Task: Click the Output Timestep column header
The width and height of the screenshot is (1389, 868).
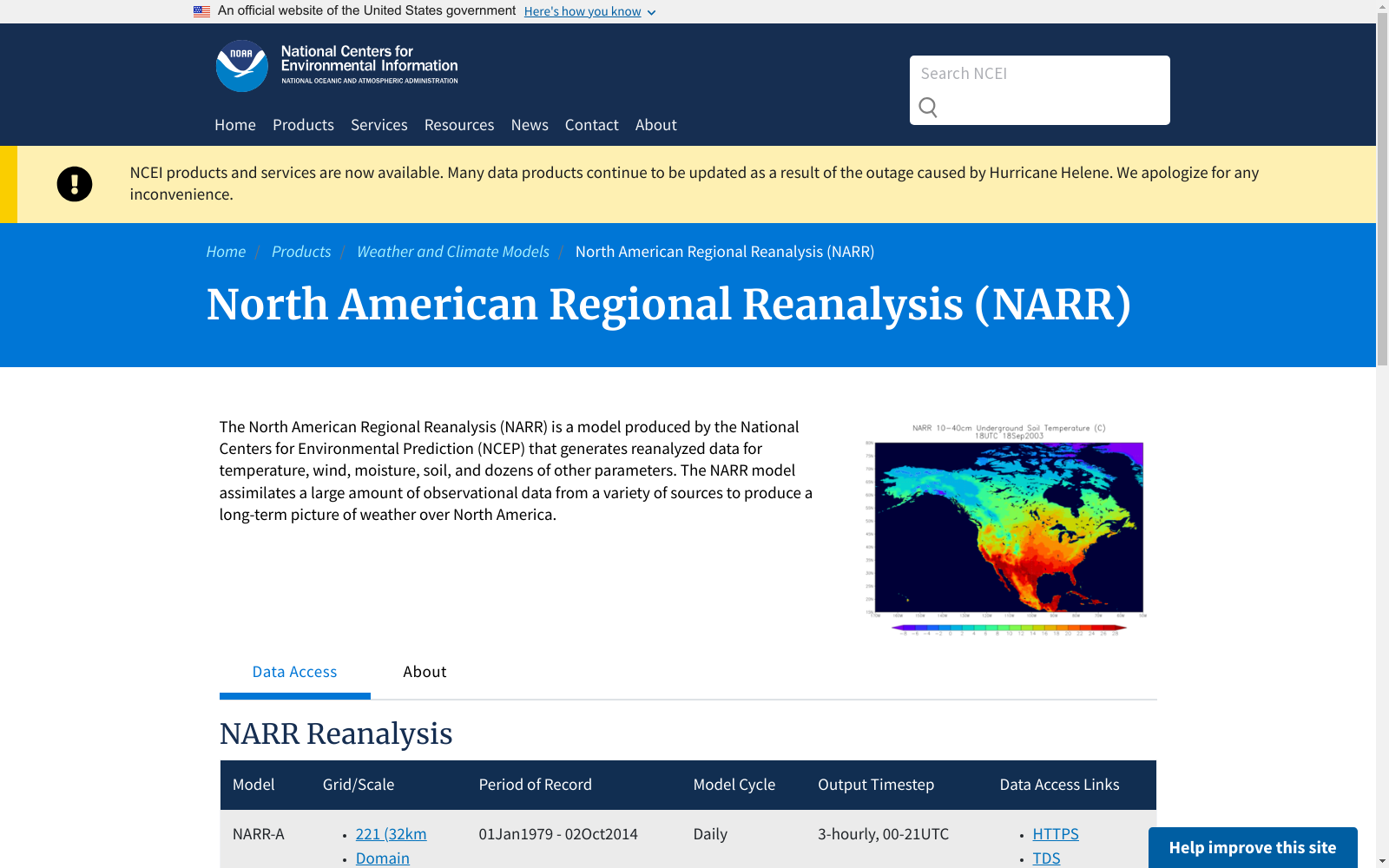Action: click(x=876, y=785)
